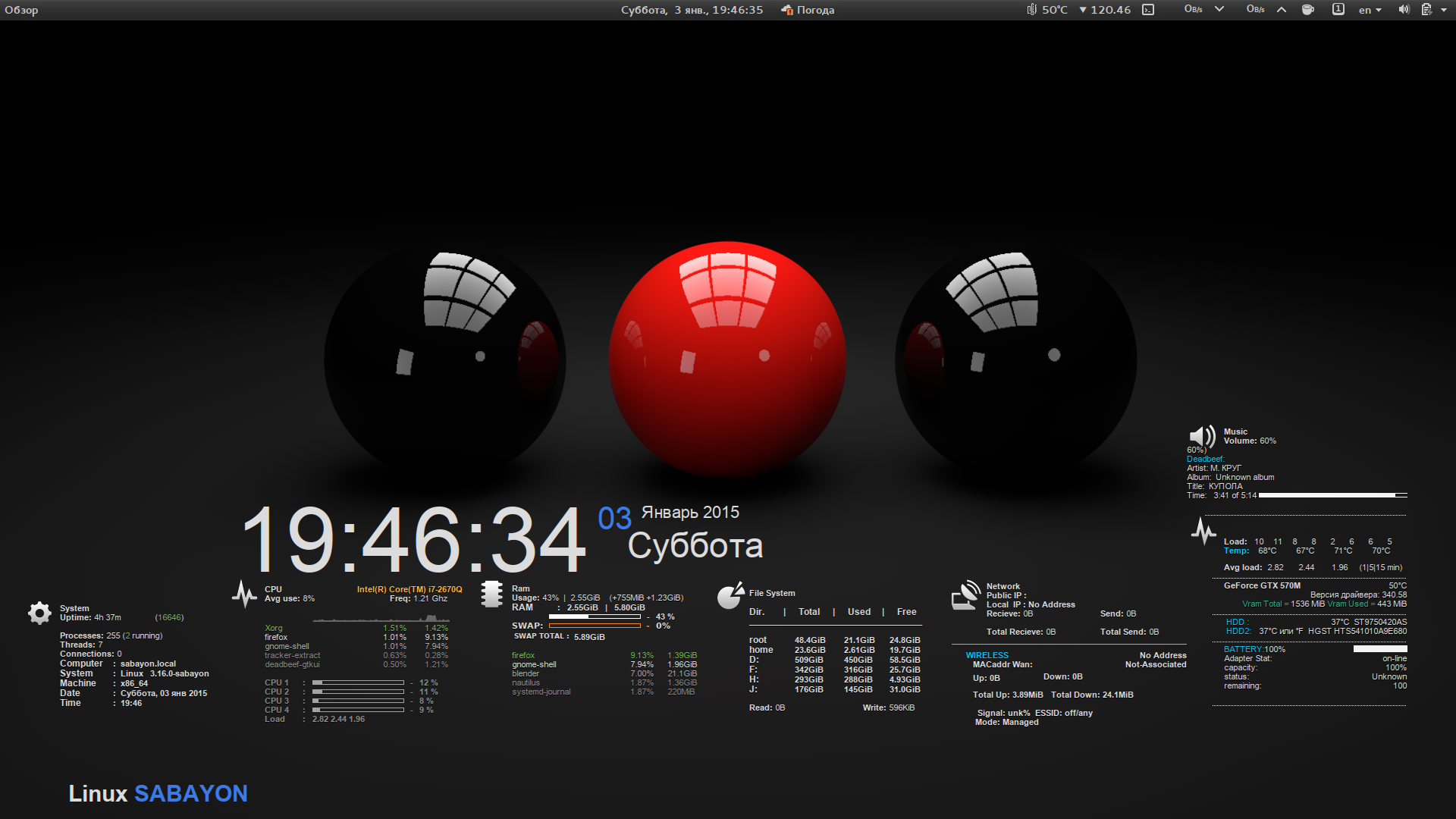Image resolution: width=1456 pixels, height=819 pixels.
Task: Click the SWAP usage bar at 0%
Action: (x=595, y=626)
